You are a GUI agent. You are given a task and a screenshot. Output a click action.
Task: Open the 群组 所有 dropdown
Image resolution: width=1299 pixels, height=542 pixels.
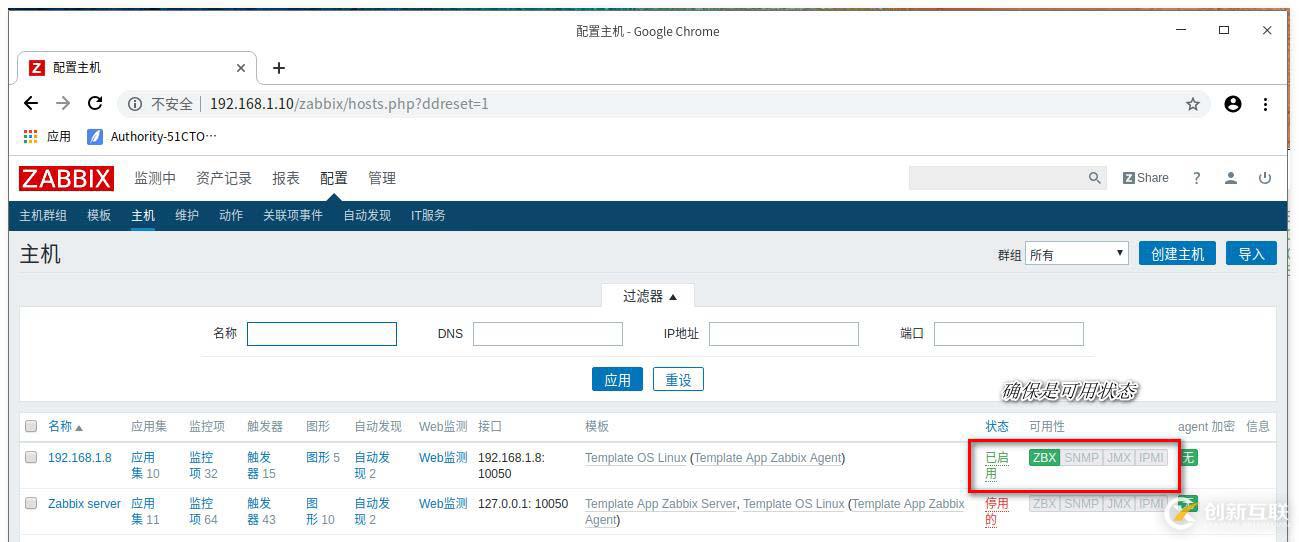[x=1077, y=254]
